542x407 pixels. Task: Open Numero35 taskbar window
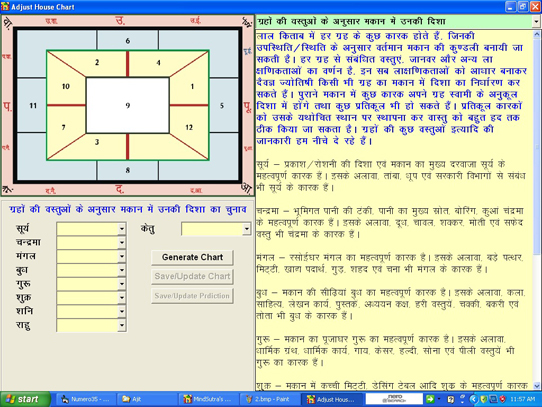(x=86, y=399)
